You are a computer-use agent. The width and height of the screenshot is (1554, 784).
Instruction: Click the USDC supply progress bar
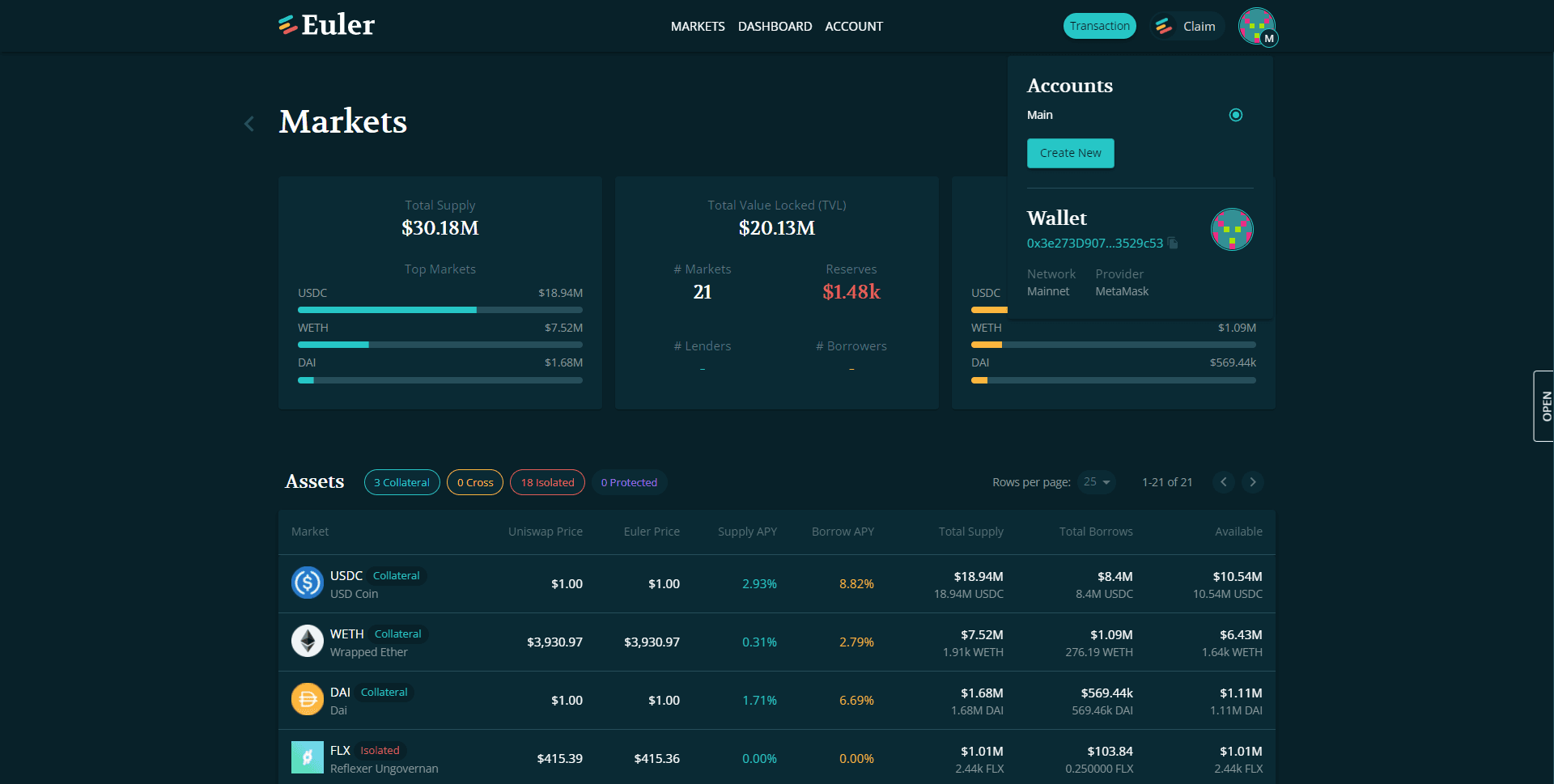pyautogui.click(x=440, y=310)
